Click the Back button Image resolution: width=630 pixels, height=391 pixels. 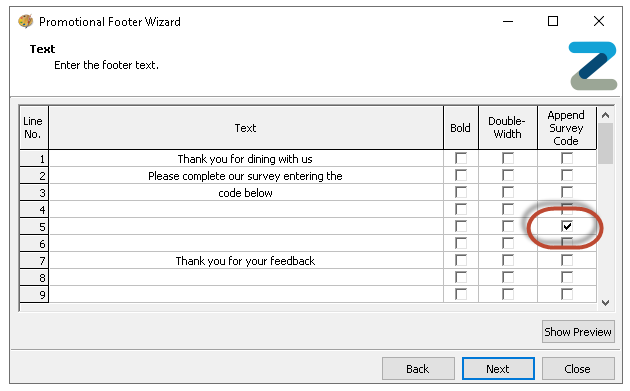(x=418, y=368)
